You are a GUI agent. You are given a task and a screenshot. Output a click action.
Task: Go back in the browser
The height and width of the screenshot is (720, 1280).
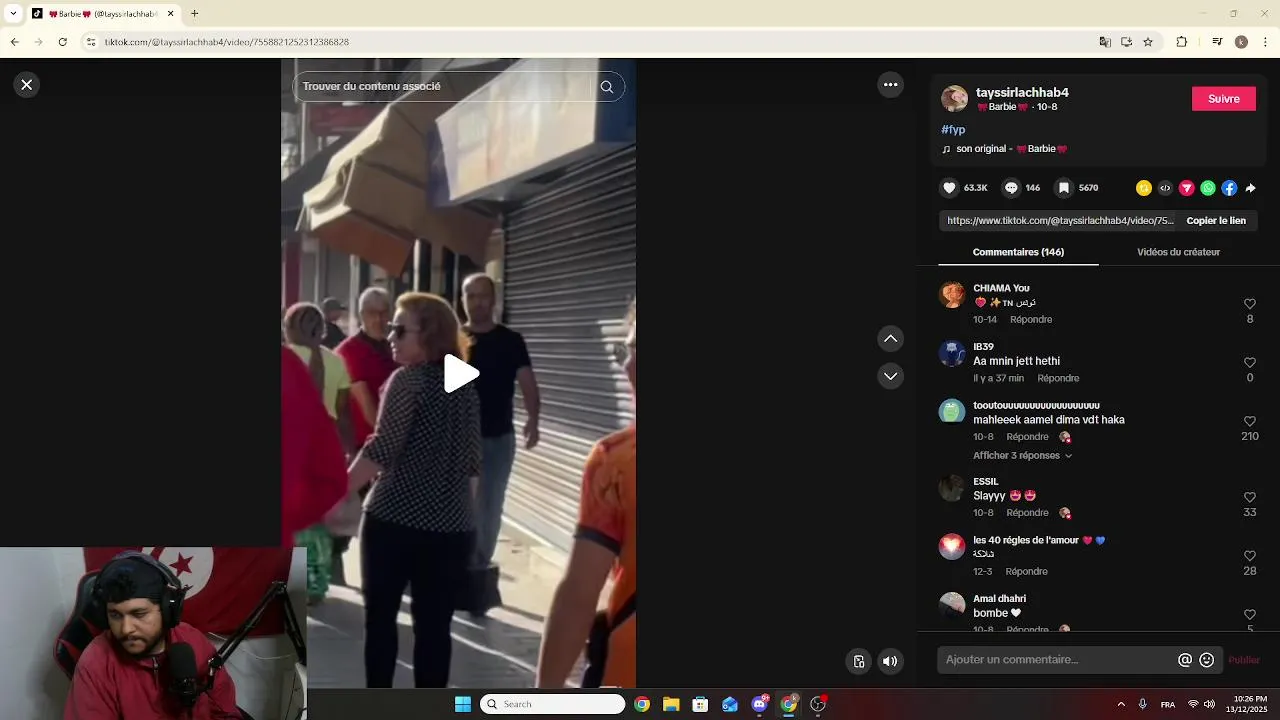pyautogui.click(x=14, y=42)
